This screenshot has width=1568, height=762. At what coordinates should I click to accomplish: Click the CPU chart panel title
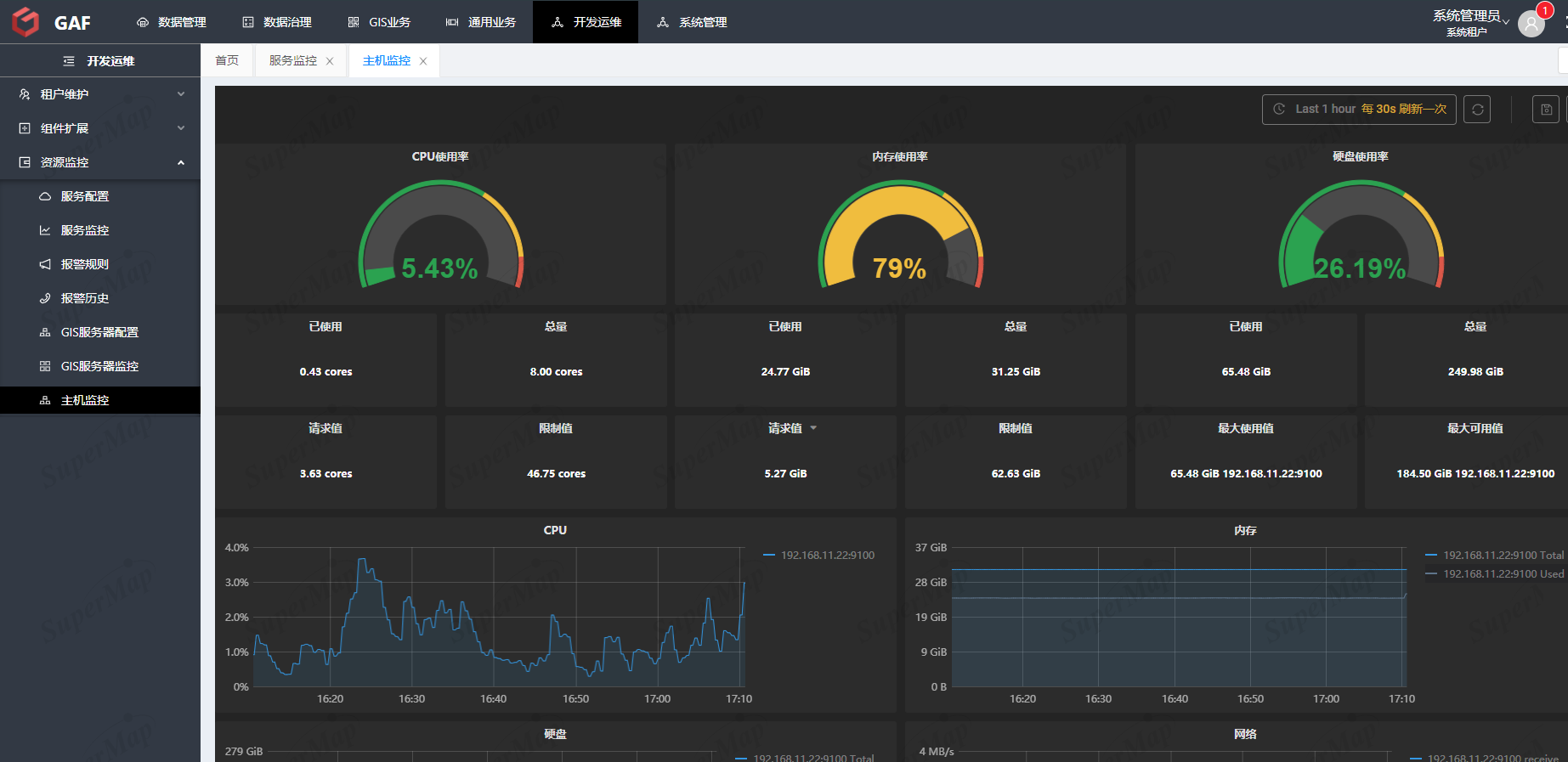tap(555, 530)
